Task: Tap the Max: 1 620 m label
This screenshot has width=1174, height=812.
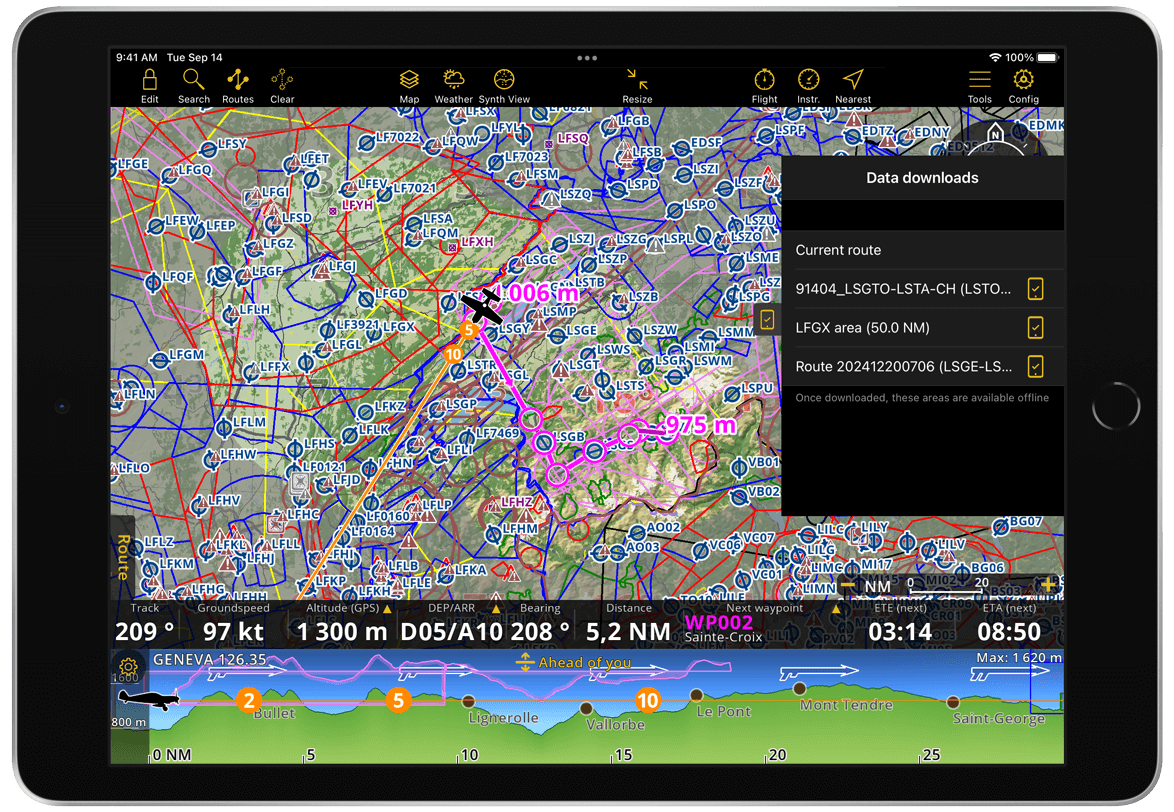Action: pos(1018,658)
